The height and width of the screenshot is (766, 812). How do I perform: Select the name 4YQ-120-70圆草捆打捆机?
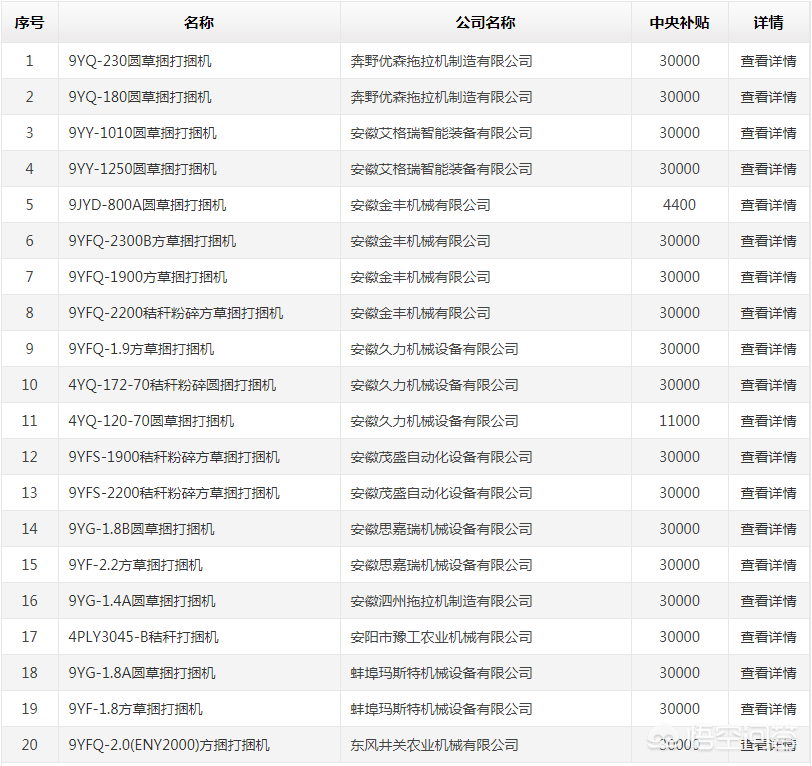tap(151, 421)
